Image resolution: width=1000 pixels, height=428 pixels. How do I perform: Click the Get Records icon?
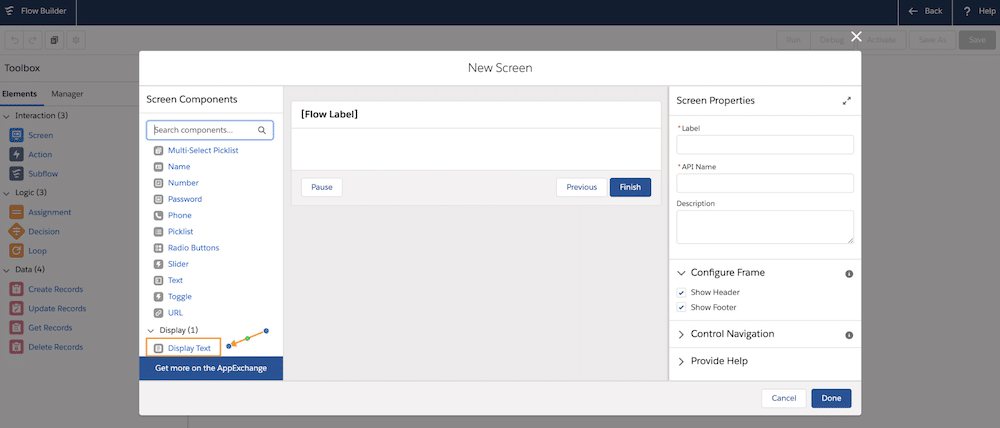point(17,328)
